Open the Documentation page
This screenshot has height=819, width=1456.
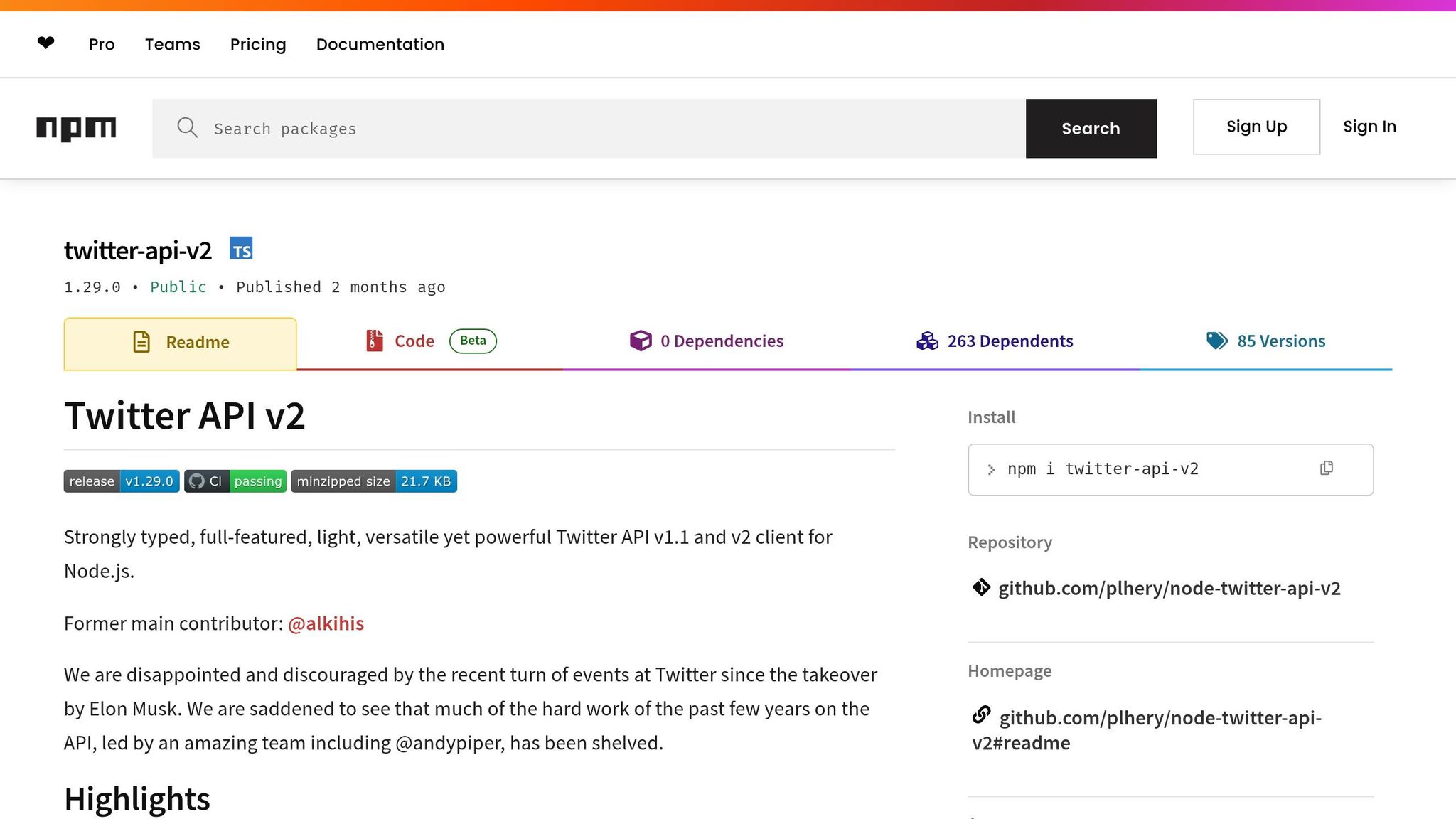coord(380,44)
